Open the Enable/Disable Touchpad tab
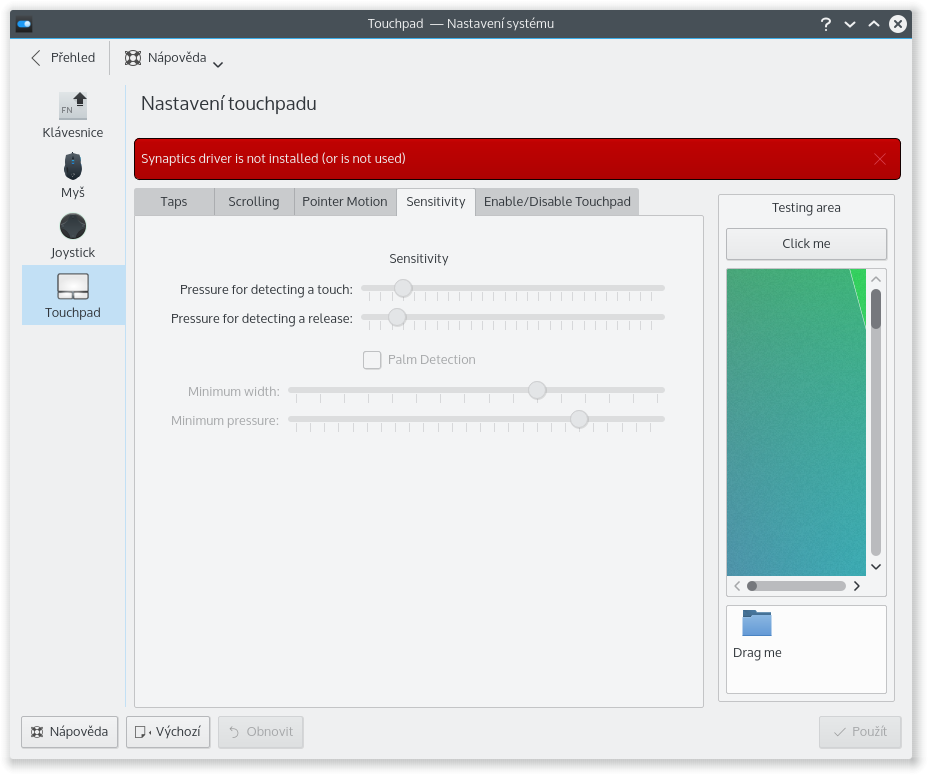 [557, 202]
